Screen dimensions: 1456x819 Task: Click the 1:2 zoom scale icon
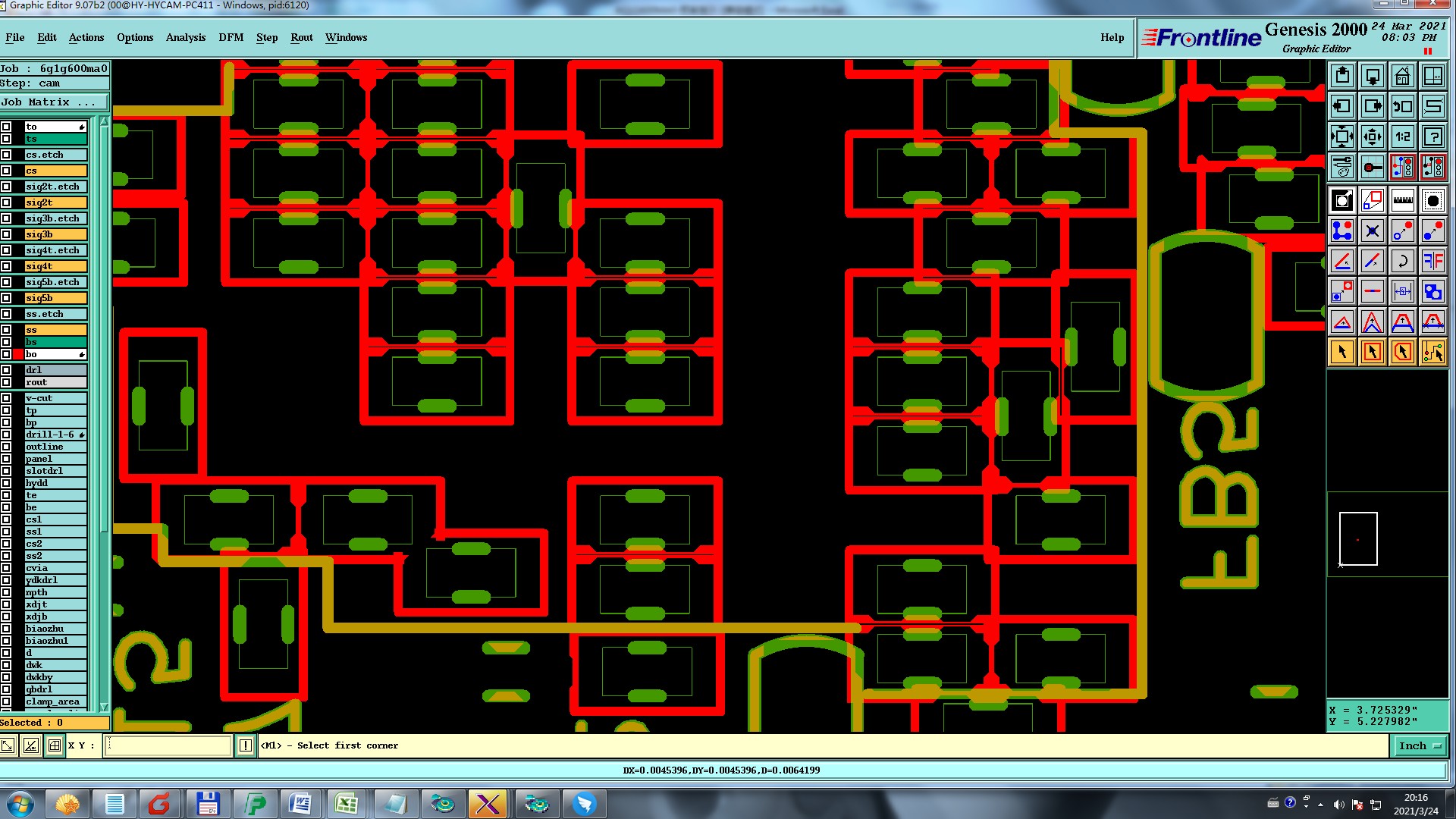(x=1402, y=136)
